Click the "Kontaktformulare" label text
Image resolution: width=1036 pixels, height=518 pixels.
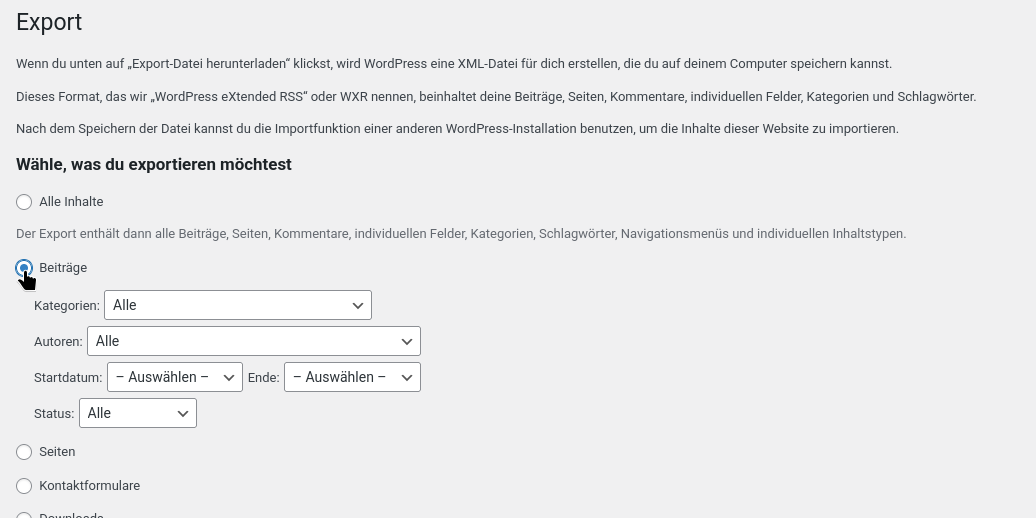click(x=89, y=486)
